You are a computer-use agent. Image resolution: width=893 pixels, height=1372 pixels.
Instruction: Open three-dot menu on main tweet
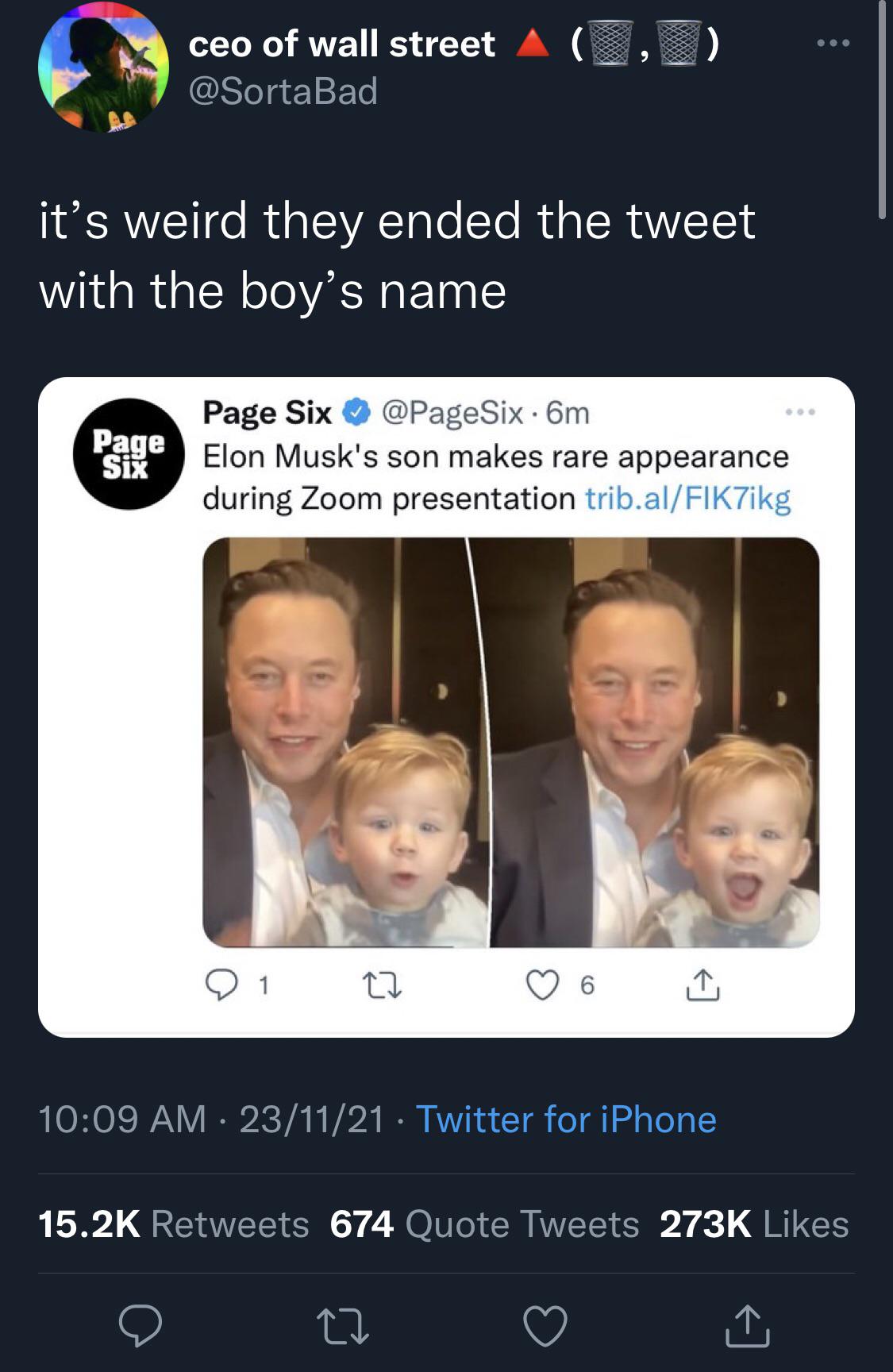[833, 43]
